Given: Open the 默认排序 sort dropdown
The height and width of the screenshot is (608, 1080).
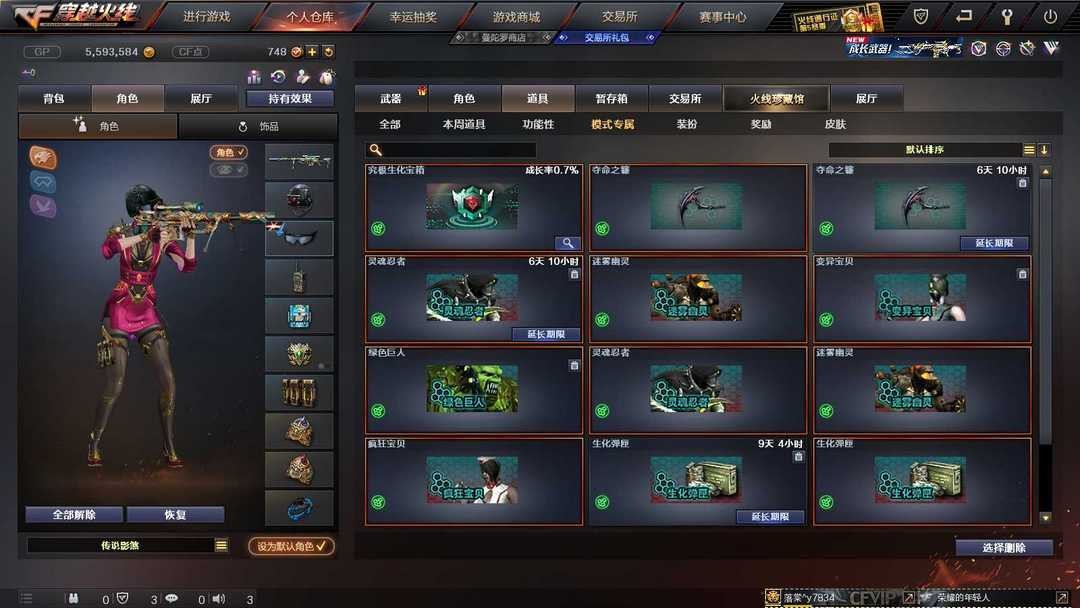Looking at the screenshot, I should tap(925, 149).
